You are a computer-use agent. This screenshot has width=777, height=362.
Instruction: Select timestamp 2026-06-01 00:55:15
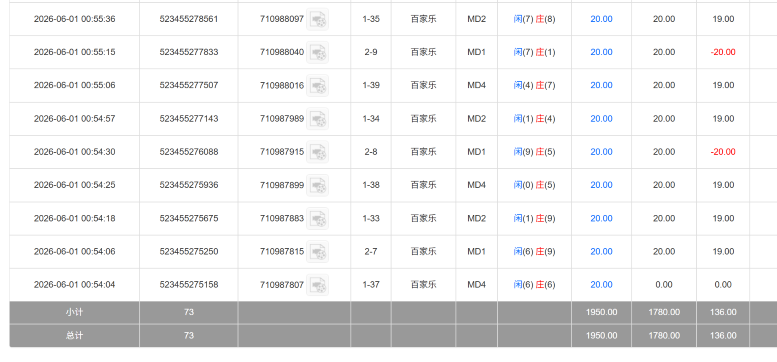point(74,52)
